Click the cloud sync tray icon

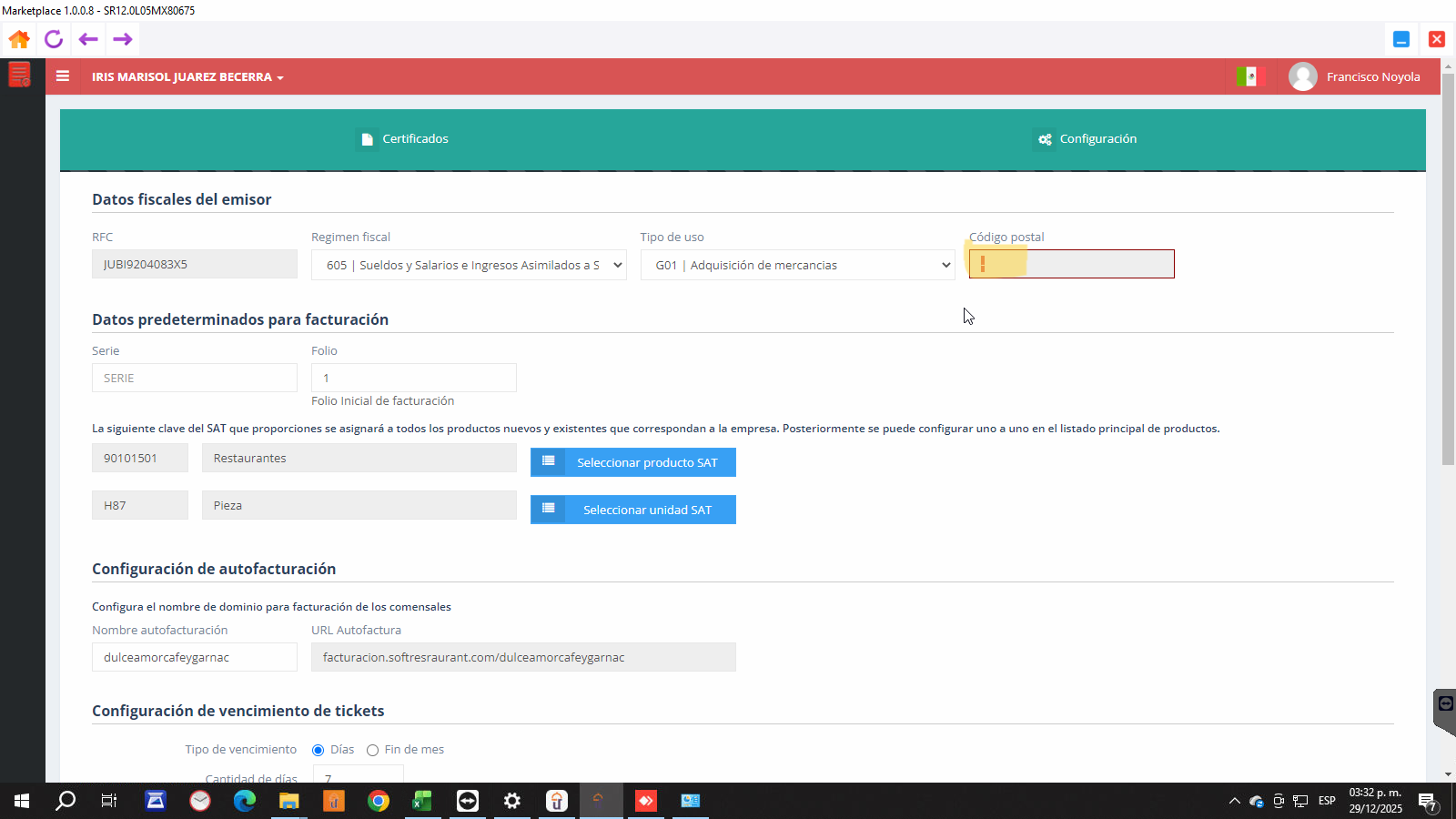tap(1257, 801)
